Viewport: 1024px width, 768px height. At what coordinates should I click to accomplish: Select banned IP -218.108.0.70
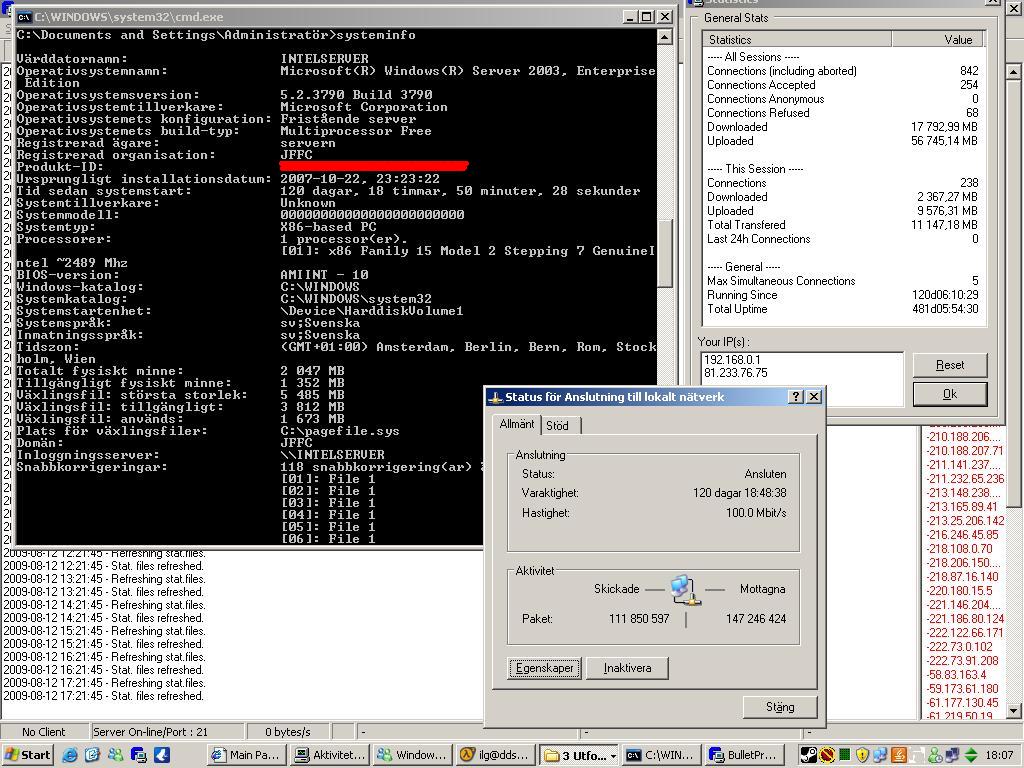(x=959, y=549)
